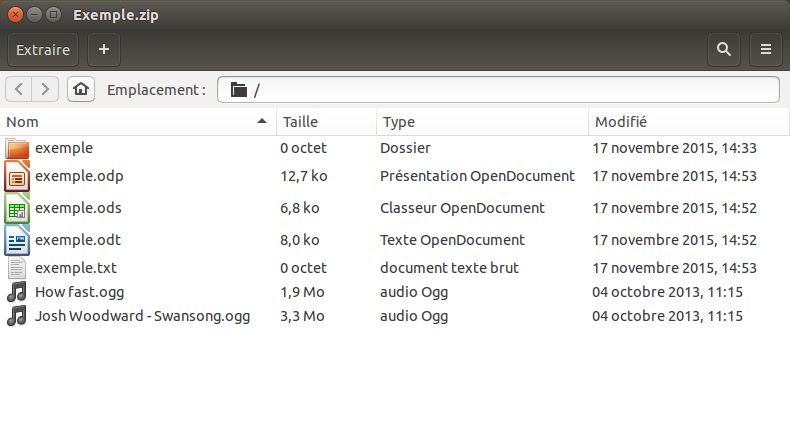Viewport: 790px width, 440px height.
Task: Close the Exemple.zip window
Action: coord(16,17)
